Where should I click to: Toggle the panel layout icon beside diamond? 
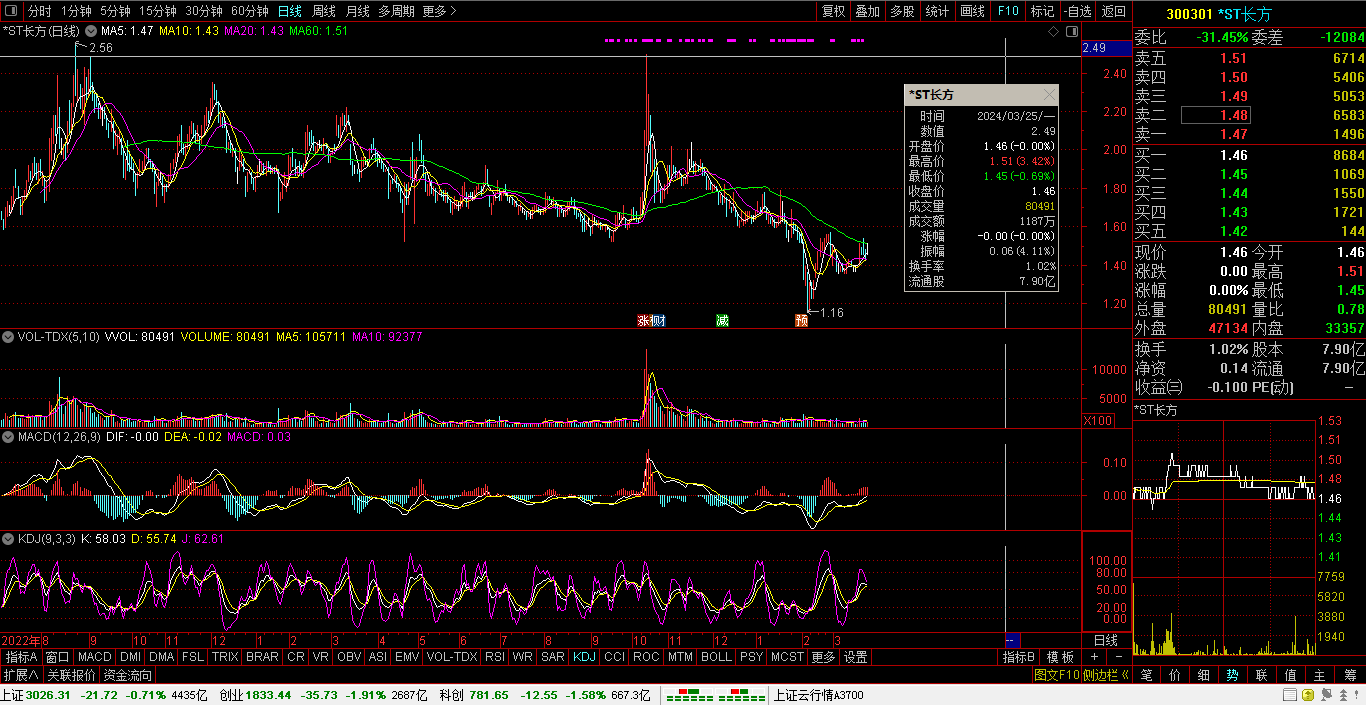pos(1071,32)
